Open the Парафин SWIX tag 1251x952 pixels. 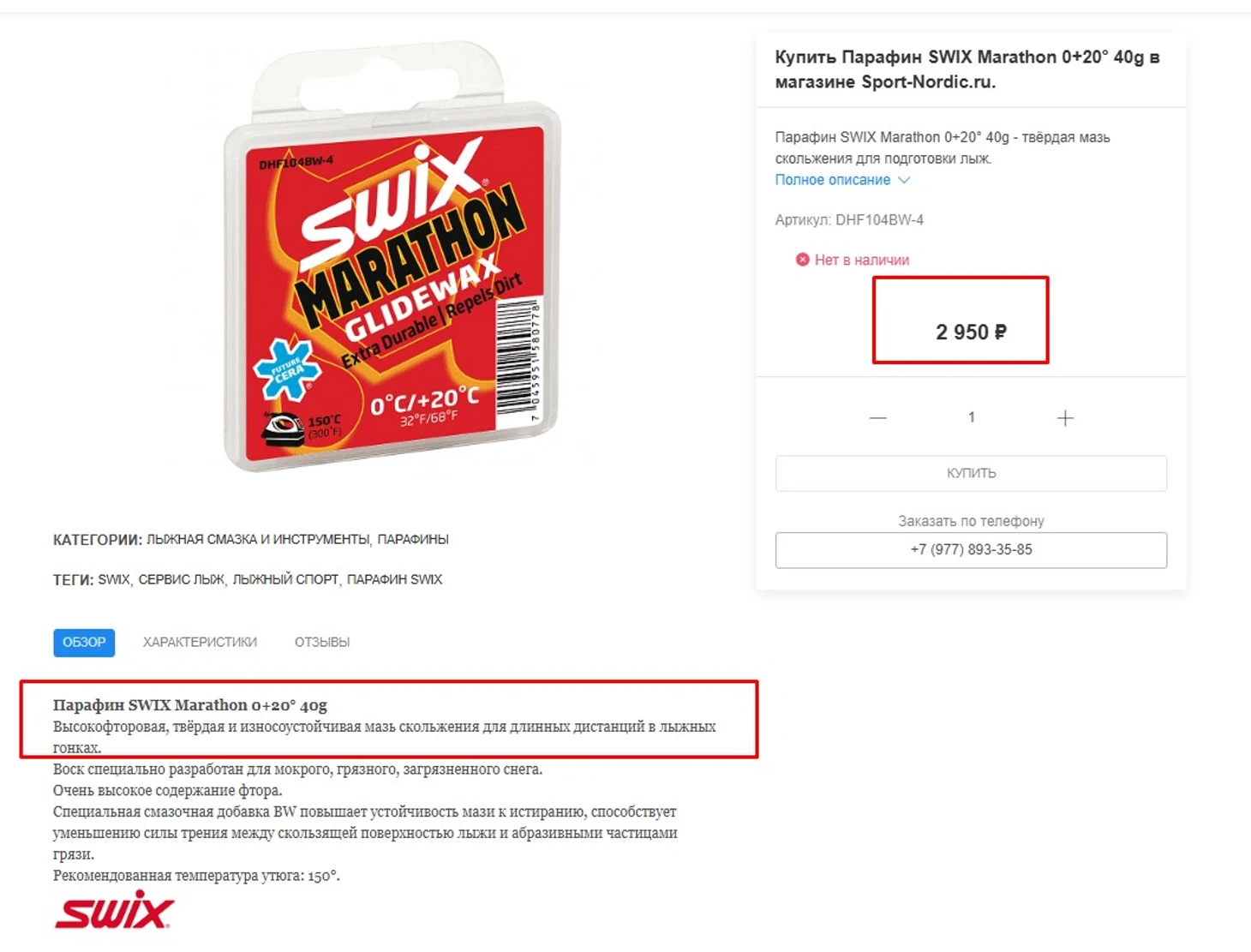pyautogui.click(x=394, y=580)
